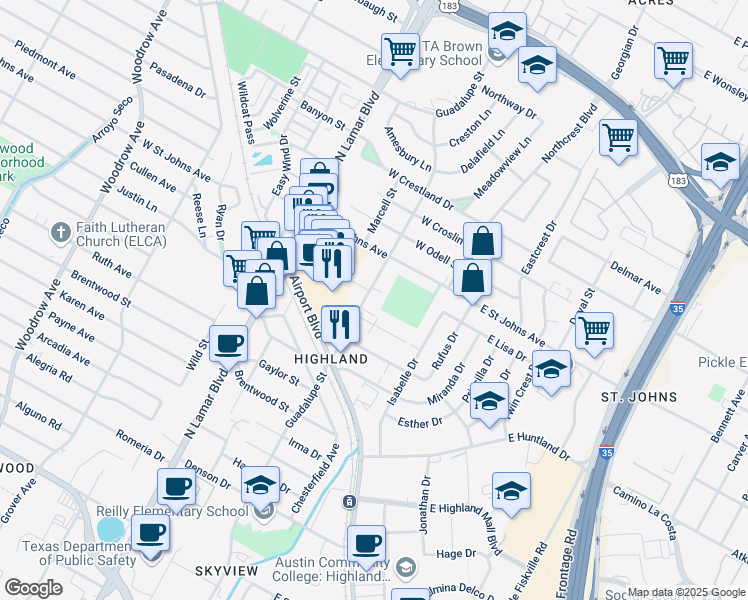Open the graduation cap marker above Northway Dr
The width and height of the screenshot is (748, 600).
click(537, 64)
